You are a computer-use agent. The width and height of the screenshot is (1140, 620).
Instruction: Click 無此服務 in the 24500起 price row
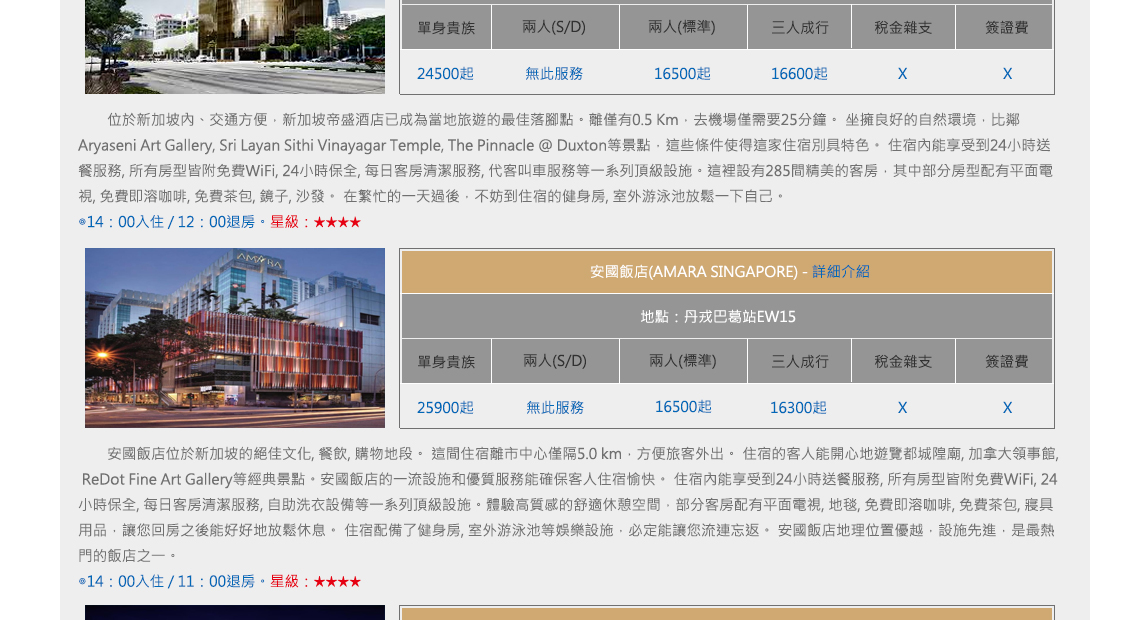tap(554, 73)
